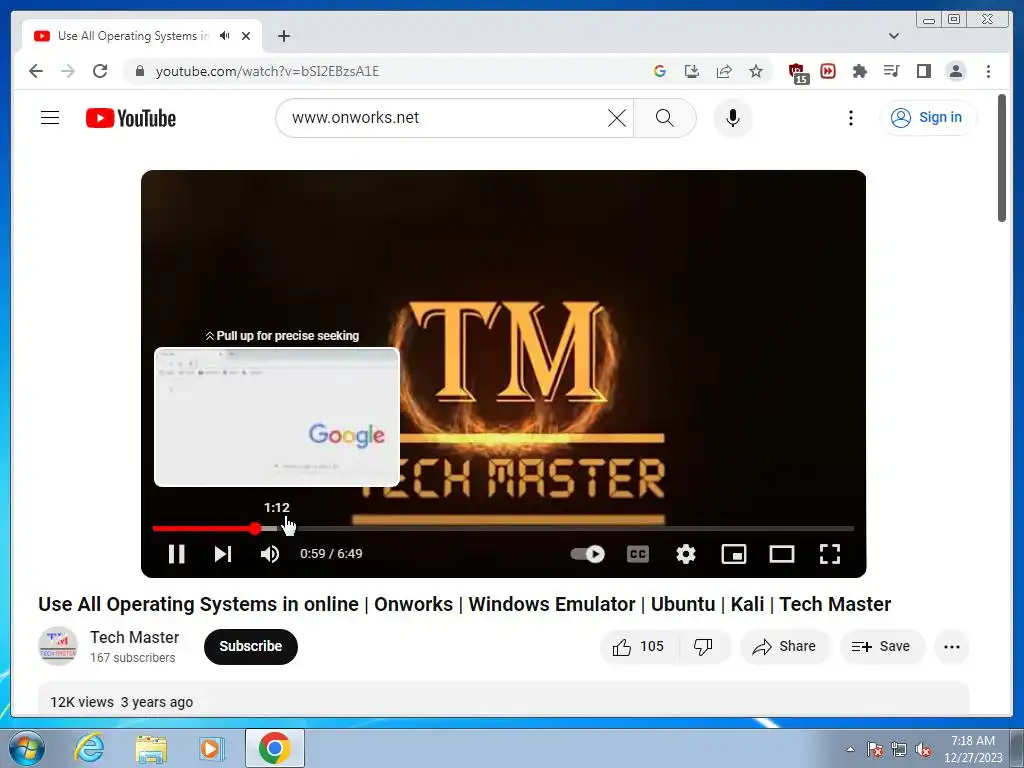The image size is (1024, 768).
Task: Open Windows Media Player from taskbar
Action: coord(211,748)
